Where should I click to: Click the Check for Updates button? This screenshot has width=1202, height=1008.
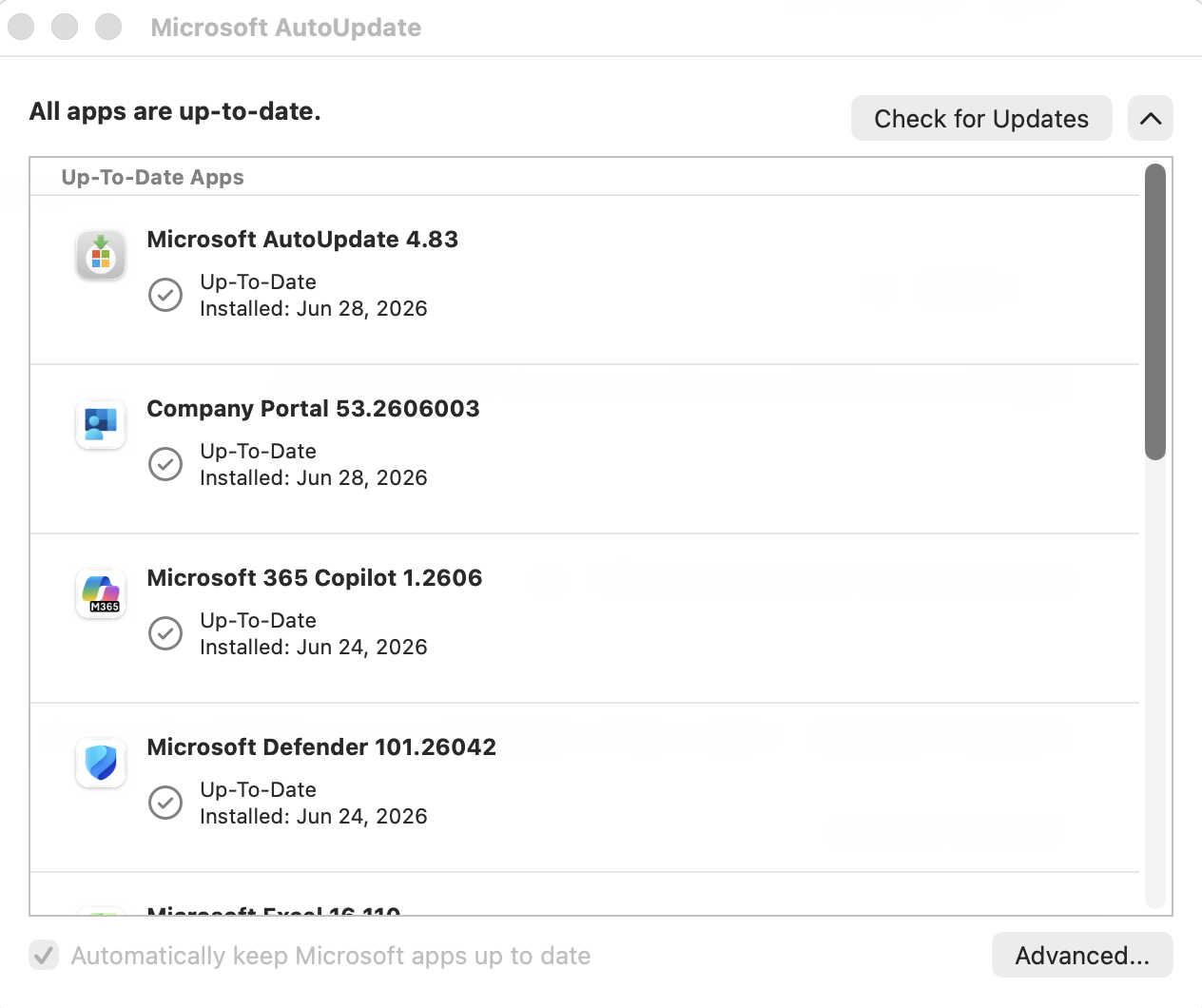pos(981,118)
